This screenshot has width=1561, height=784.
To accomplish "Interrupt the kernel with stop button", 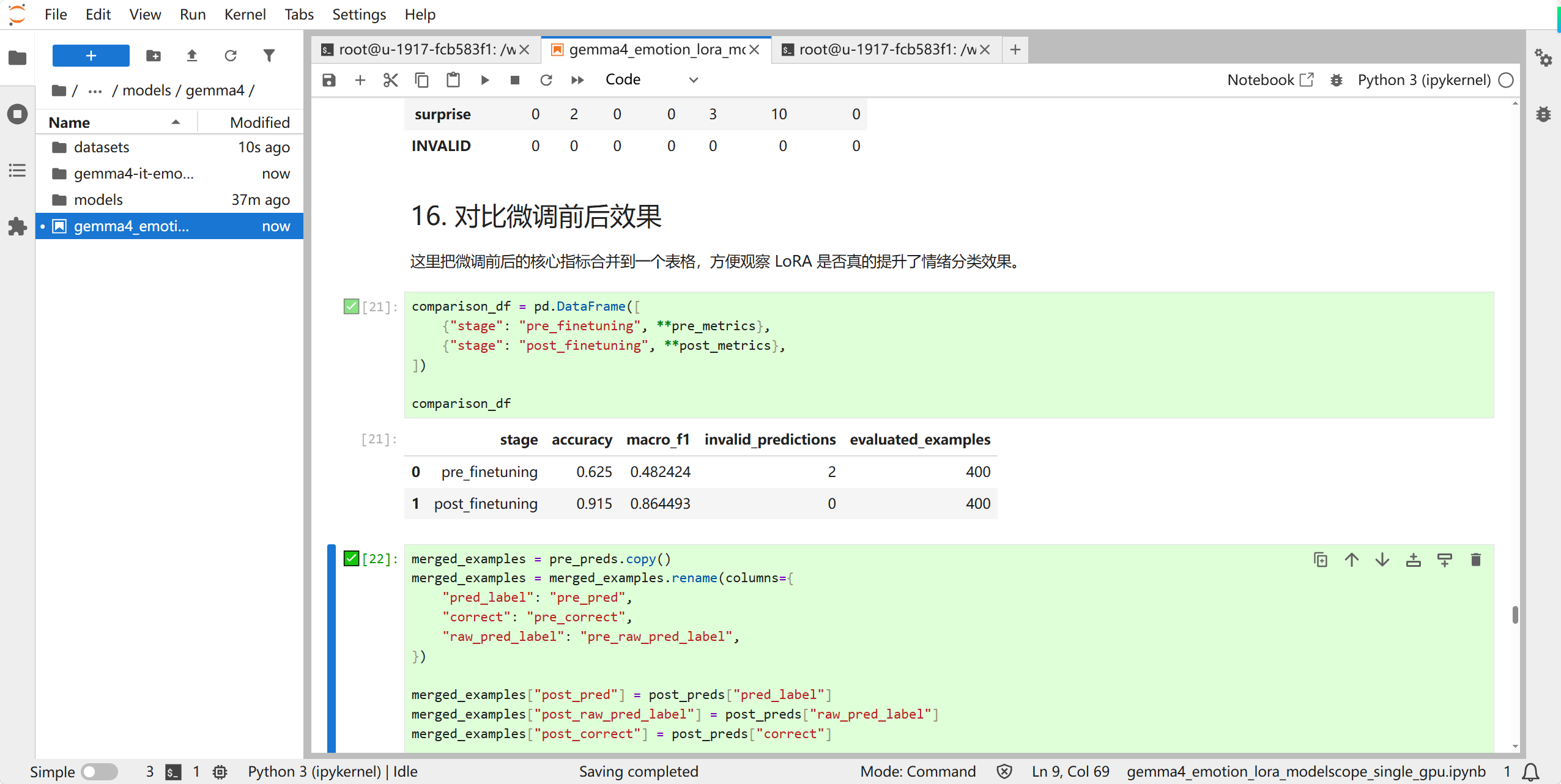I will 515,80.
